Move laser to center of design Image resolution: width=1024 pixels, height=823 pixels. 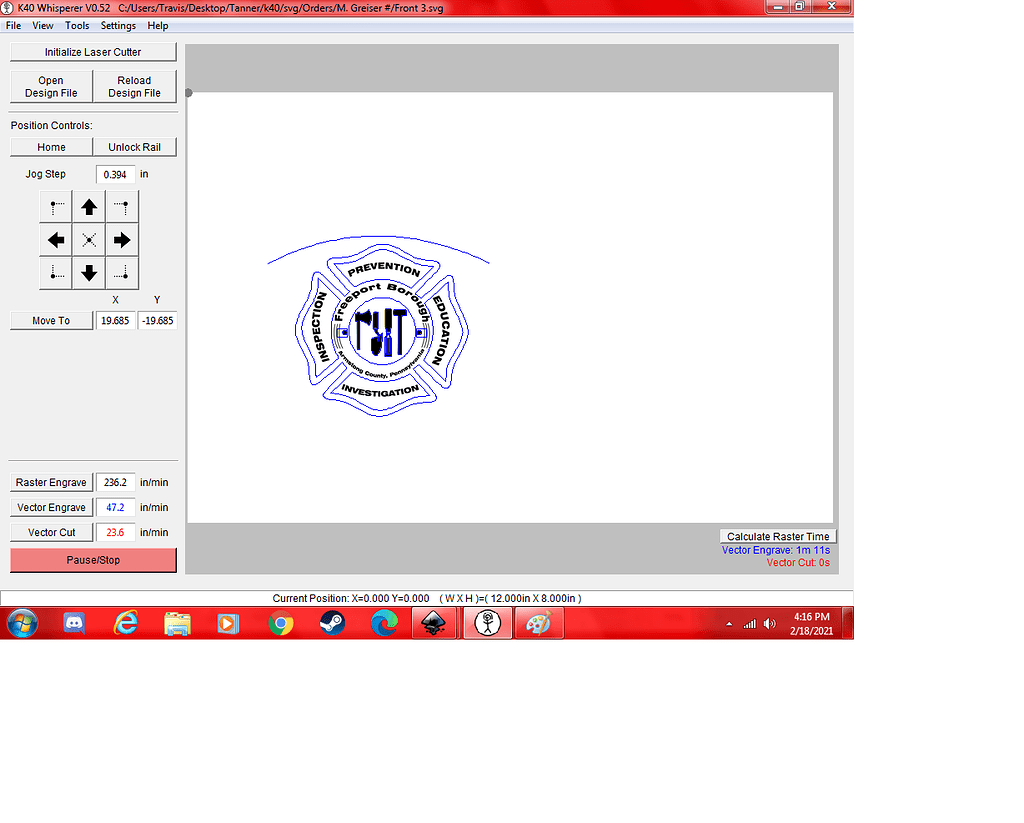pyautogui.click(x=89, y=240)
